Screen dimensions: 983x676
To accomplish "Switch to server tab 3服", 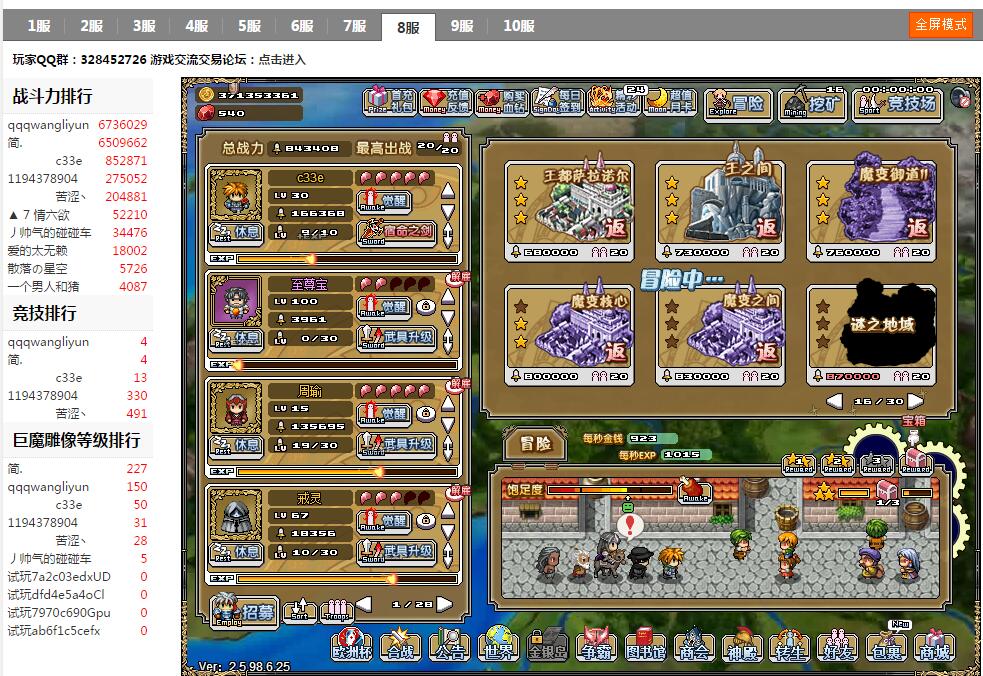I will pos(144,26).
